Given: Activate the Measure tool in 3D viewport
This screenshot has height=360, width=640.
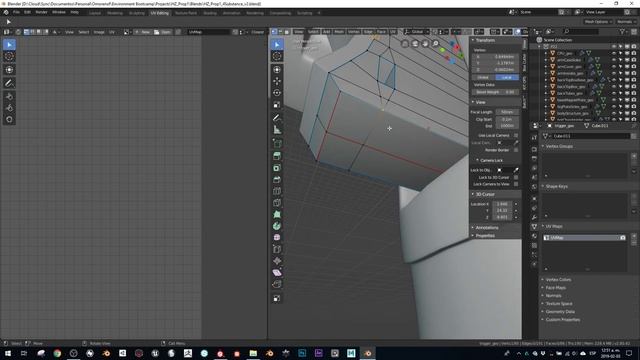Looking at the screenshot, I should pyautogui.click(x=277, y=130).
